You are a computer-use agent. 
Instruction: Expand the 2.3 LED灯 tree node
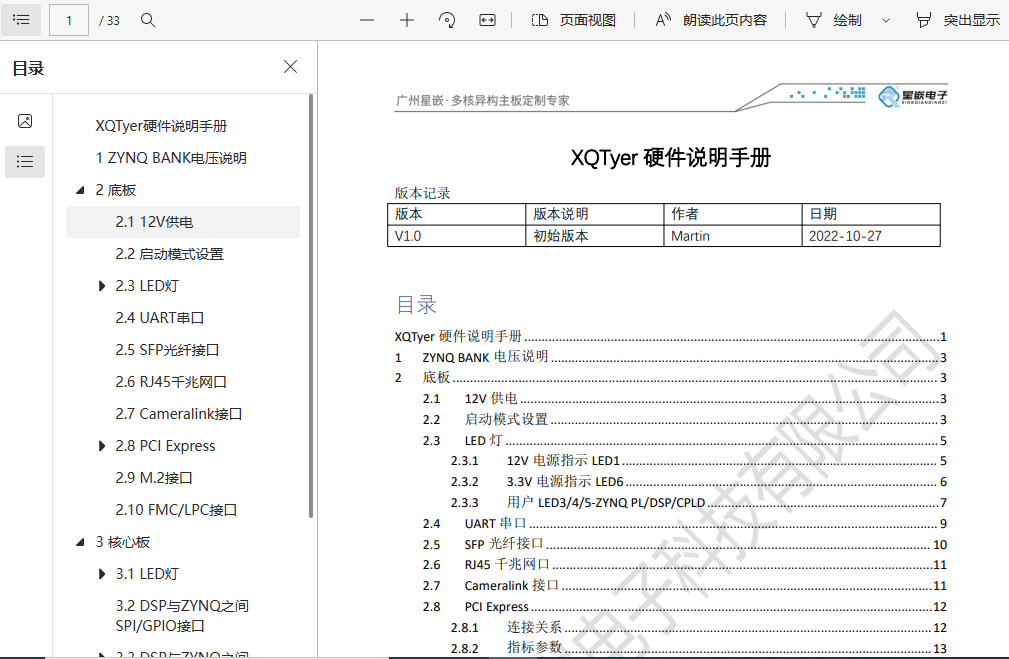(x=101, y=286)
